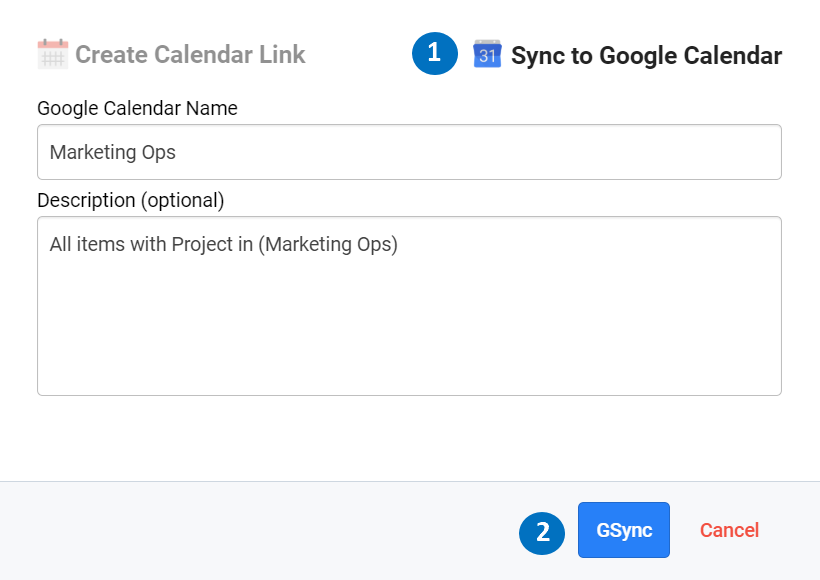Select the Sync to Google Calendar tab
Image resolution: width=820 pixels, height=580 pixels.
point(646,55)
